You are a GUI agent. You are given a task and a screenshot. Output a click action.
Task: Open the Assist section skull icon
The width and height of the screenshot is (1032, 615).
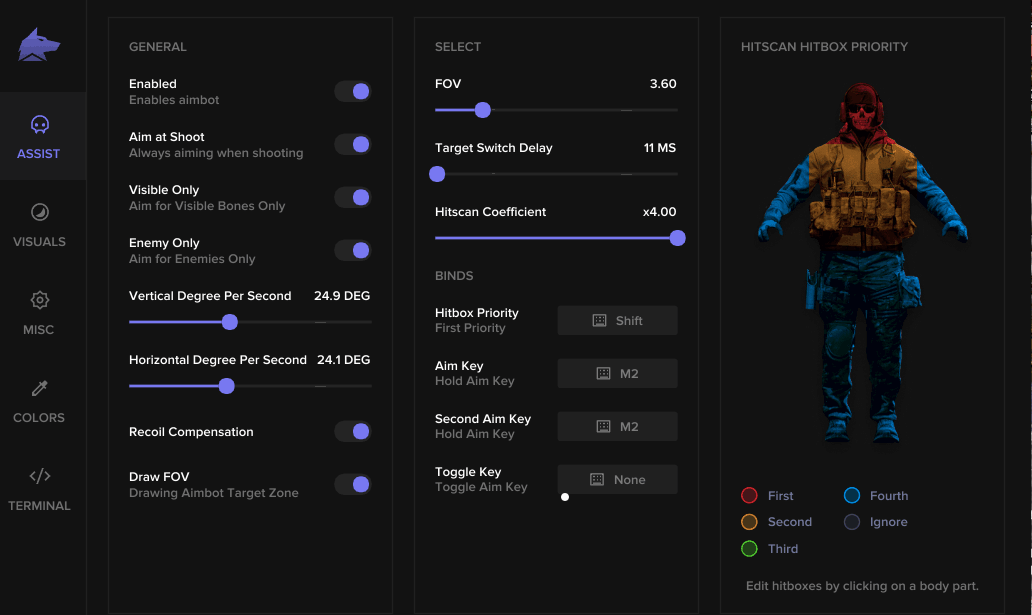[39, 125]
